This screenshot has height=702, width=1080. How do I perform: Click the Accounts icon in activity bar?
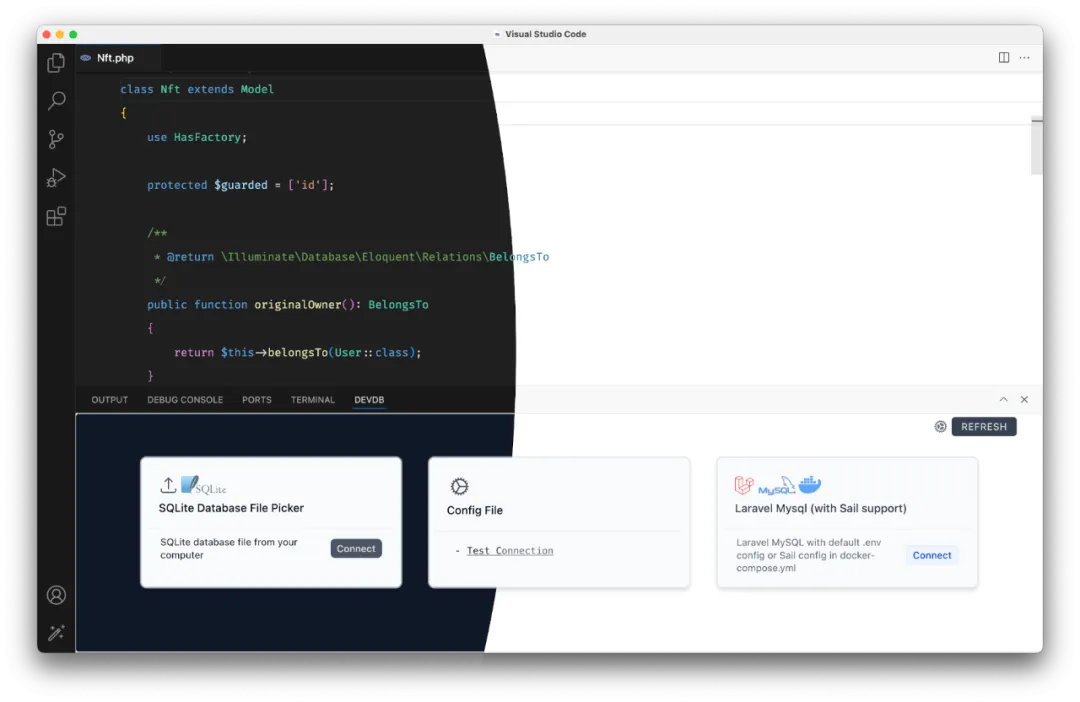click(x=56, y=595)
